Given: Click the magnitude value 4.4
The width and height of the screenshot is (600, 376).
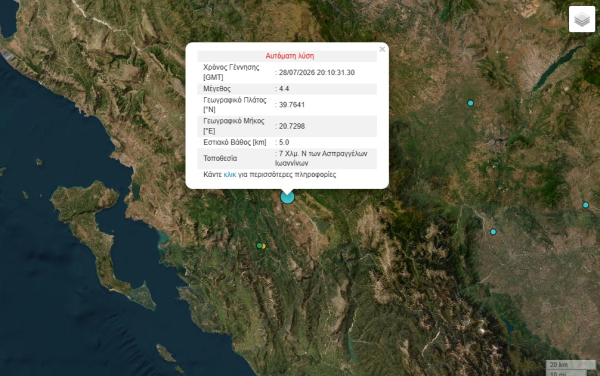Looking at the screenshot, I should (x=284, y=89).
